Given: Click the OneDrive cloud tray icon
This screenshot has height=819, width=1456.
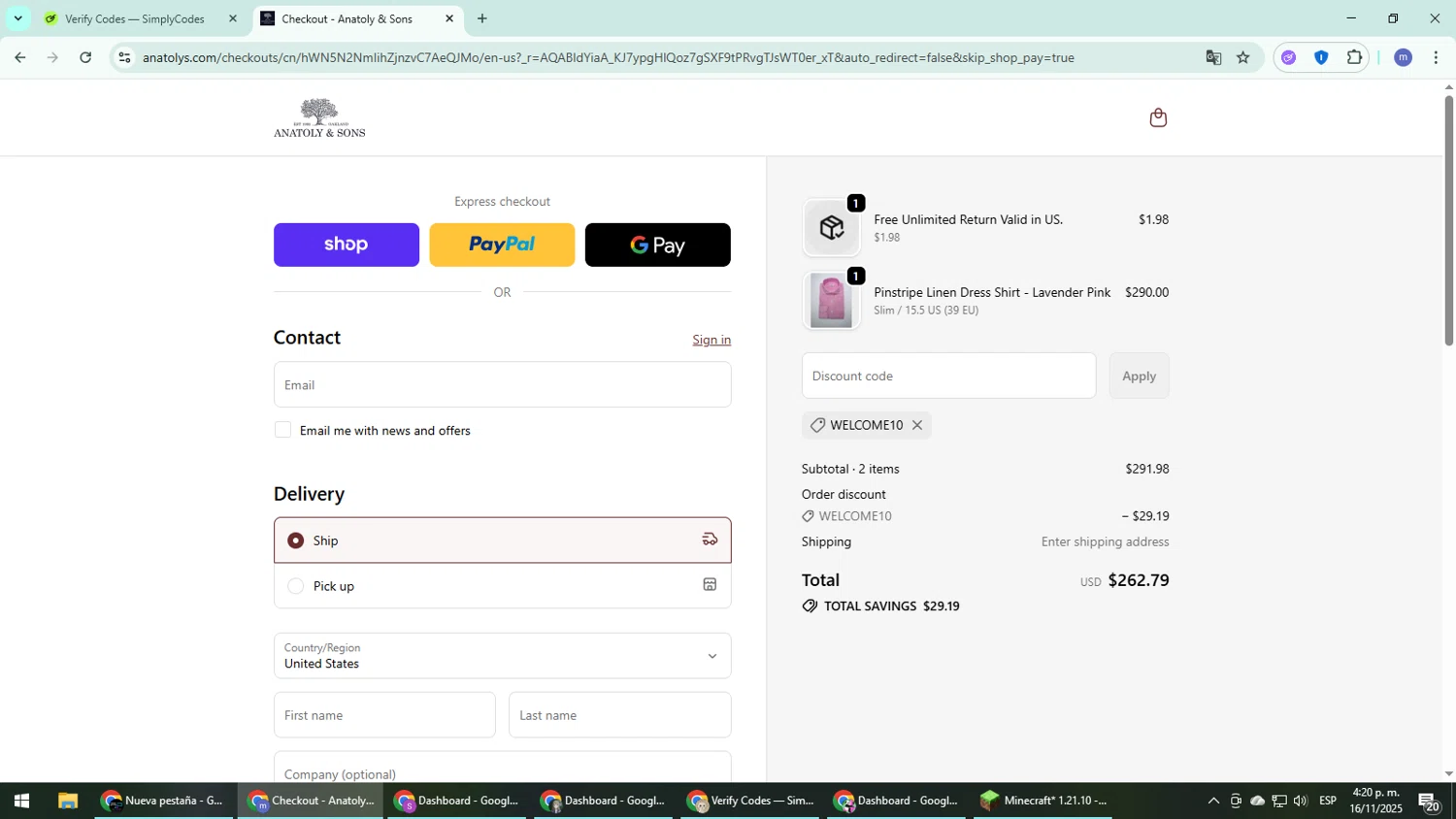Looking at the screenshot, I should pyautogui.click(x=1257, y=801).
